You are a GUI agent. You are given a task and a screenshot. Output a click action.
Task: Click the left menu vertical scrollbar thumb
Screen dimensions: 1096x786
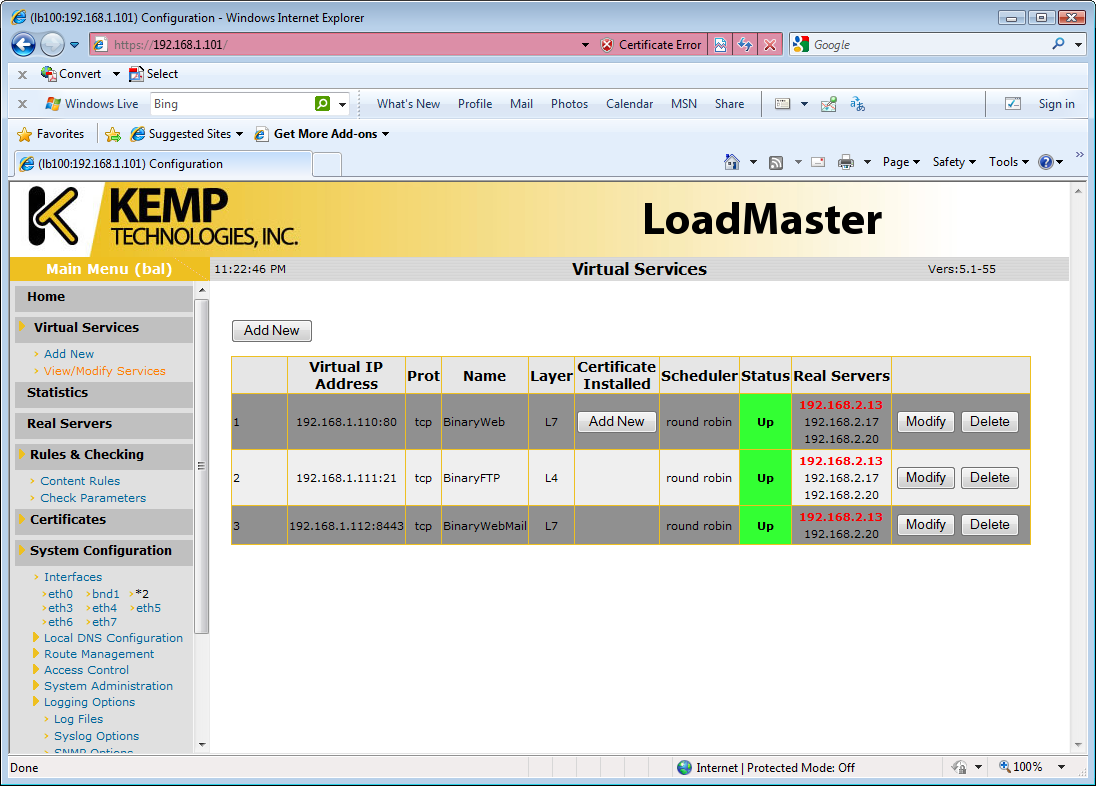click(201, 466)
